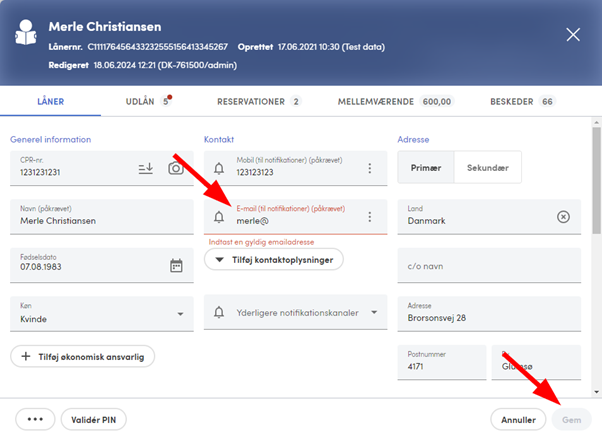Click the CPR-nr. import arrow icon
This screenshot has width=602, height=440.
(x=146, y=168)
